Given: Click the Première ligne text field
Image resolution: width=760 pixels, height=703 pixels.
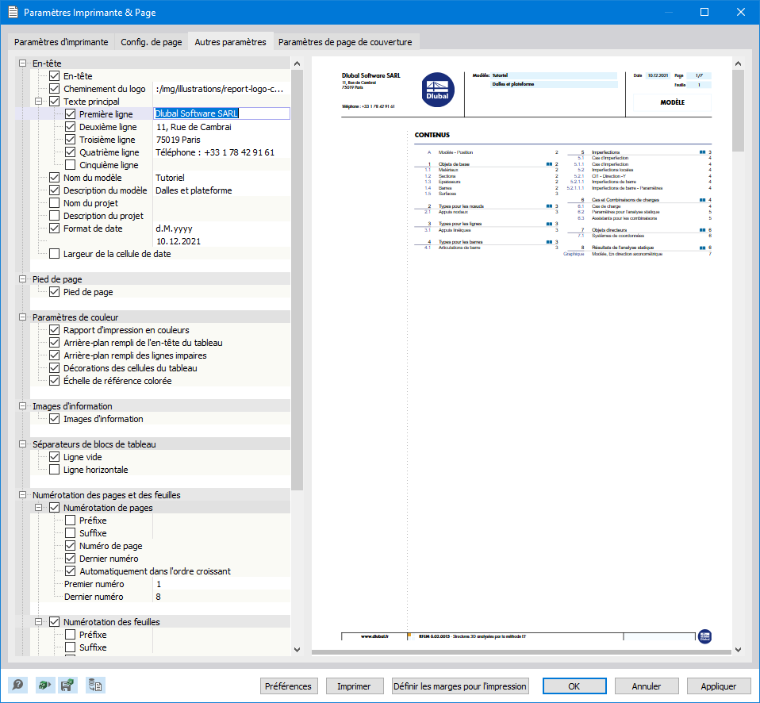Looking at the screenshot, I should point(222,113).
